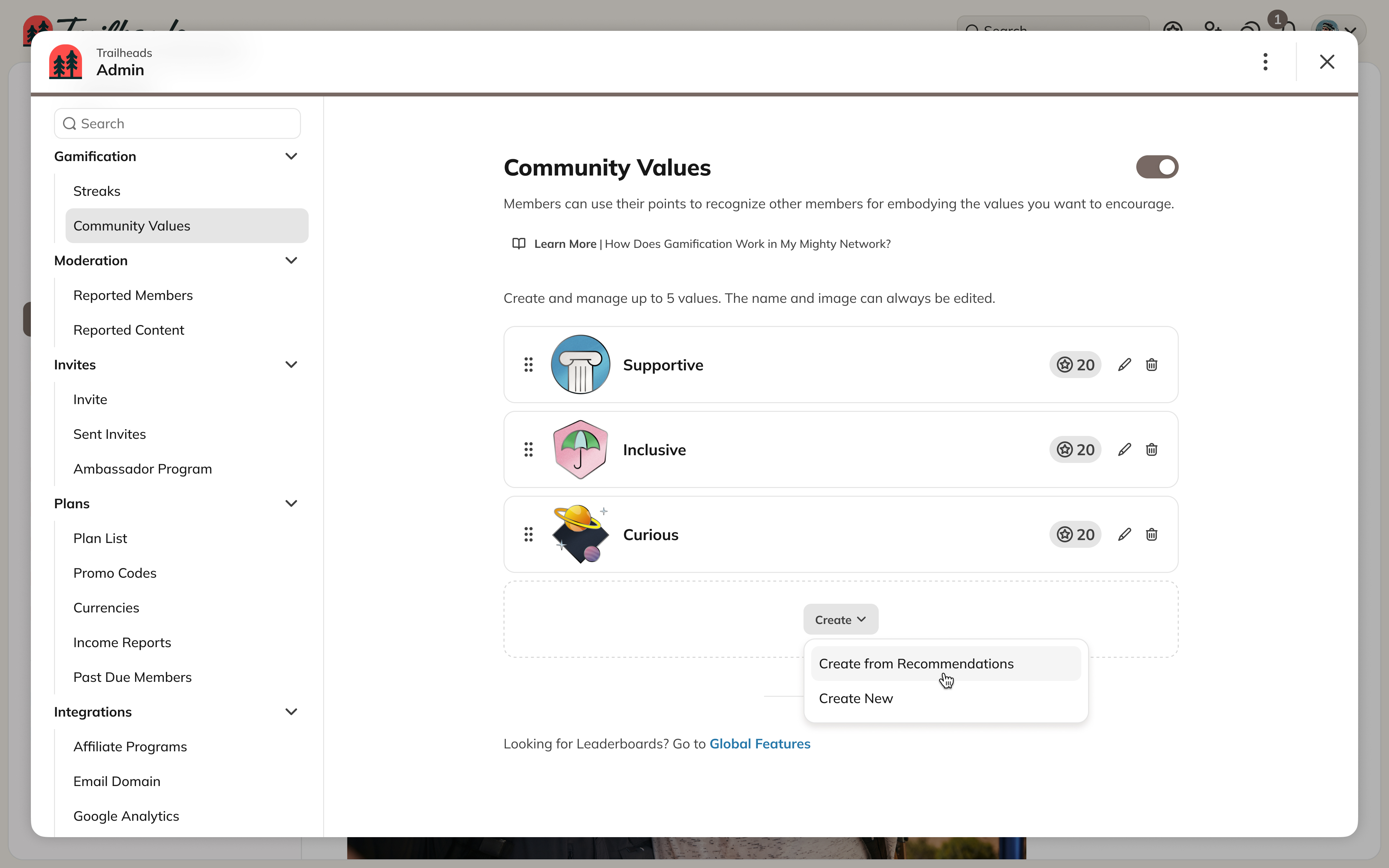Open Google Analytics integration
1389x868 pixels.
186,816
